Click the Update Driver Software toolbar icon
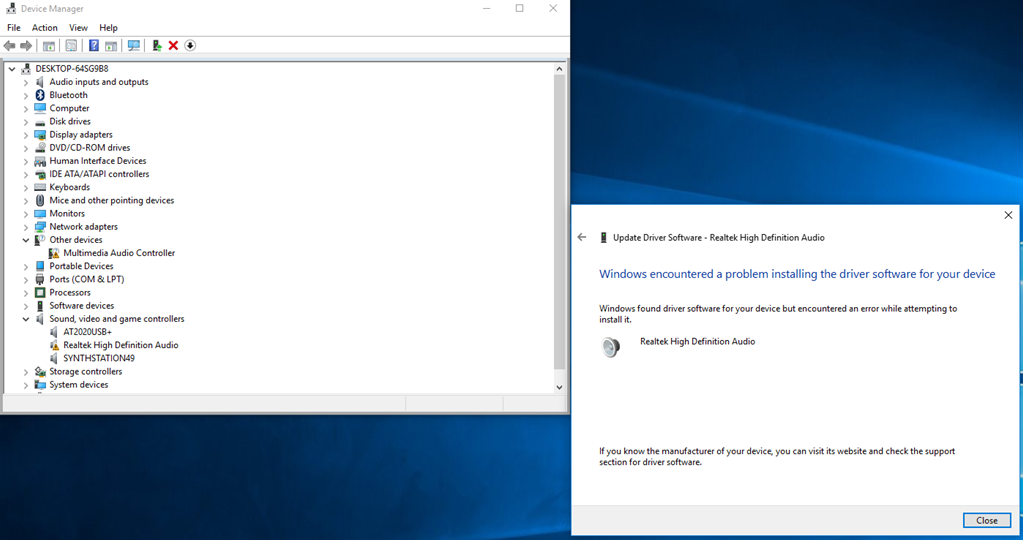Viewport: 1024px width, 540px height. [157, 46]
